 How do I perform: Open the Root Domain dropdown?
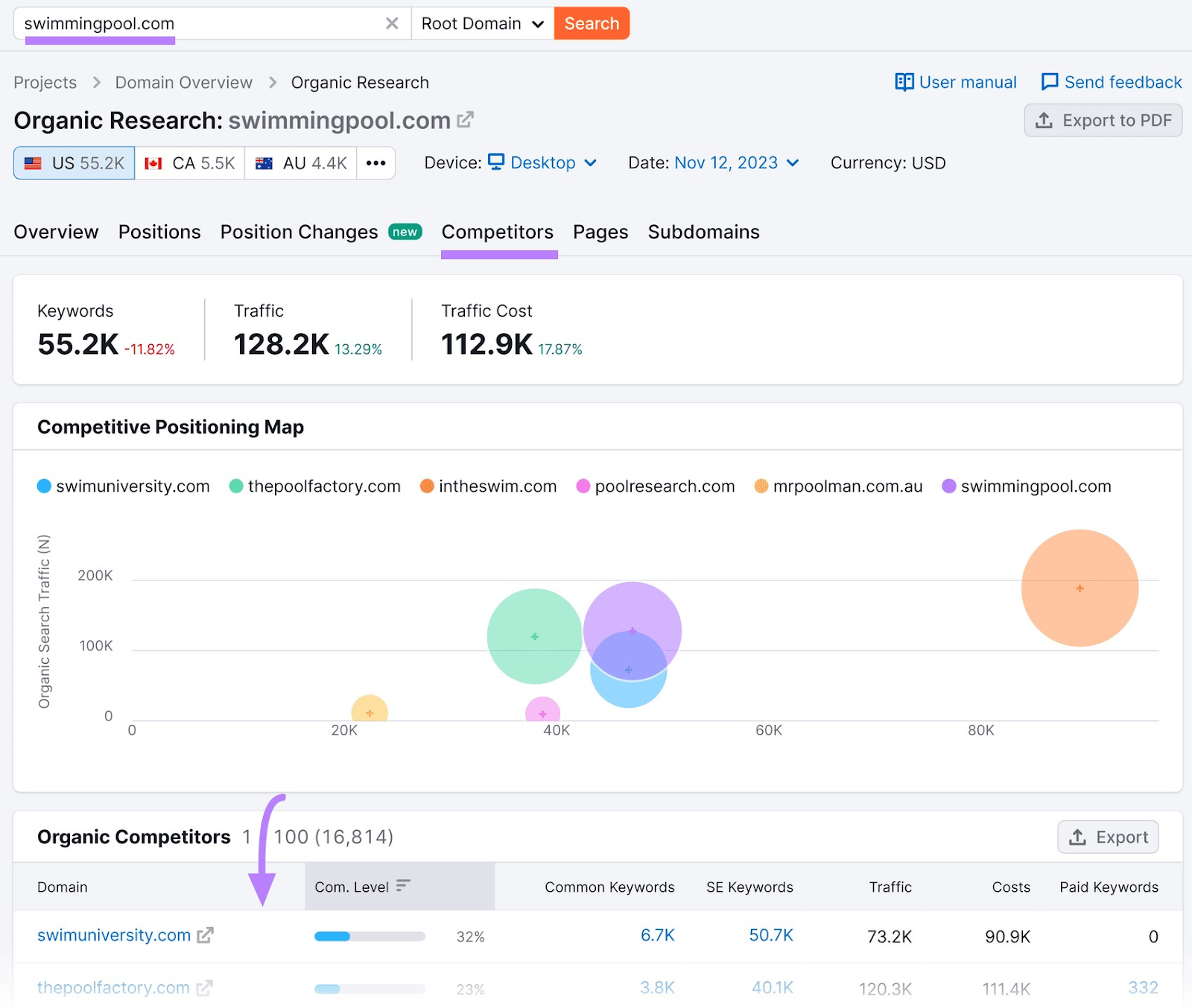[483, 24]
